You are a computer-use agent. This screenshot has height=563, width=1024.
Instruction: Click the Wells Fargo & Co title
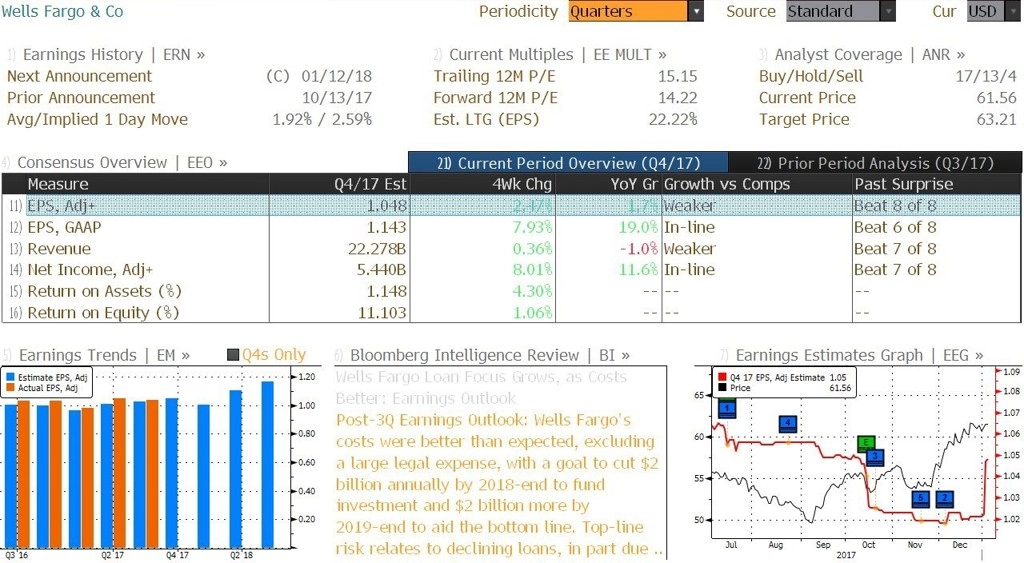pos(62,11)
